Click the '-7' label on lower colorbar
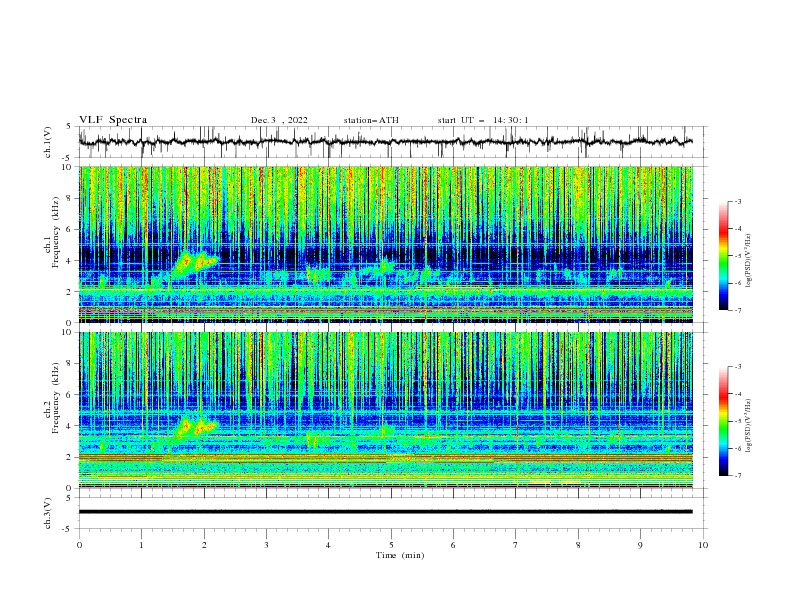792x612 pixels. point(737,475)
